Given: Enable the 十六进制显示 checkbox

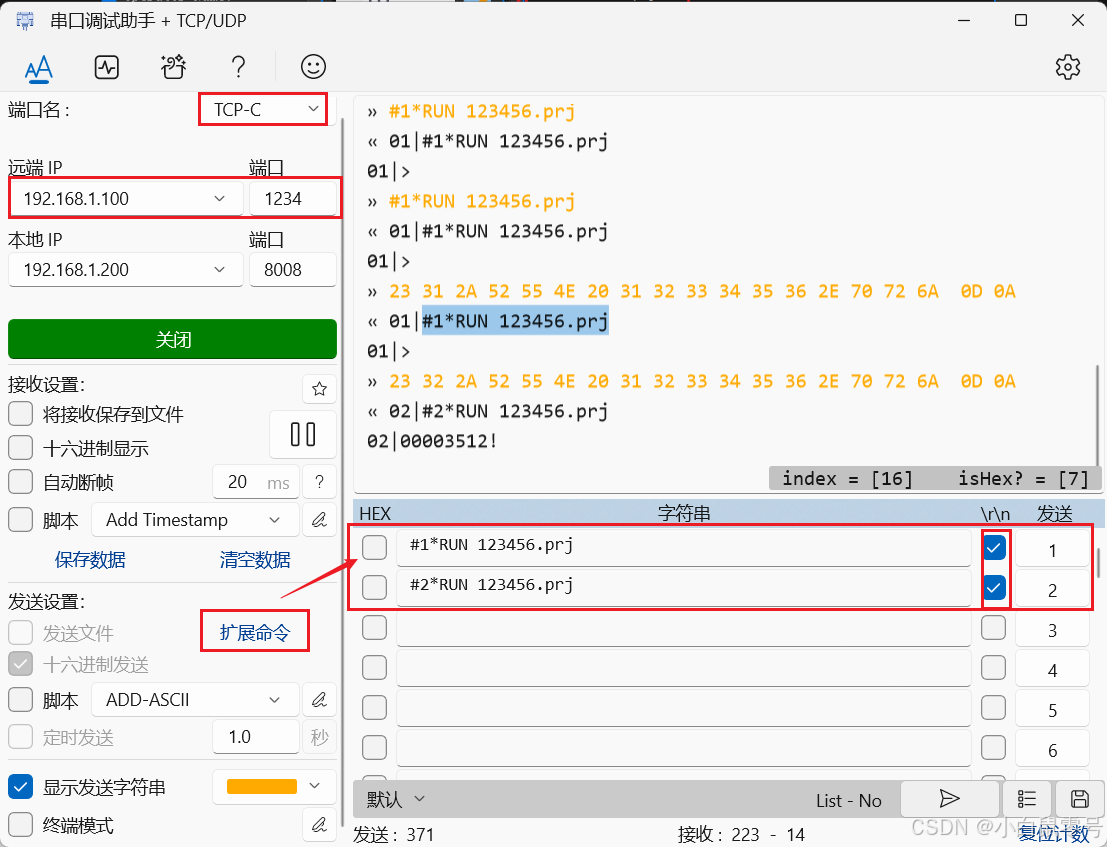Looking at the screenshot, I should click(x=21, y=448).
